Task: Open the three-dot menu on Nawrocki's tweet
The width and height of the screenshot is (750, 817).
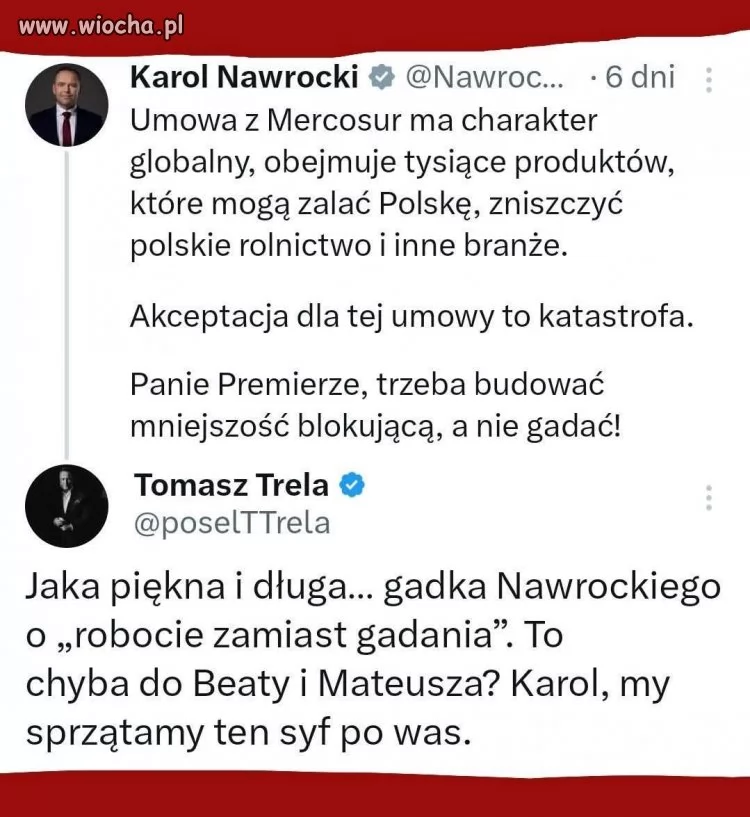Action: tap(709, 80)
